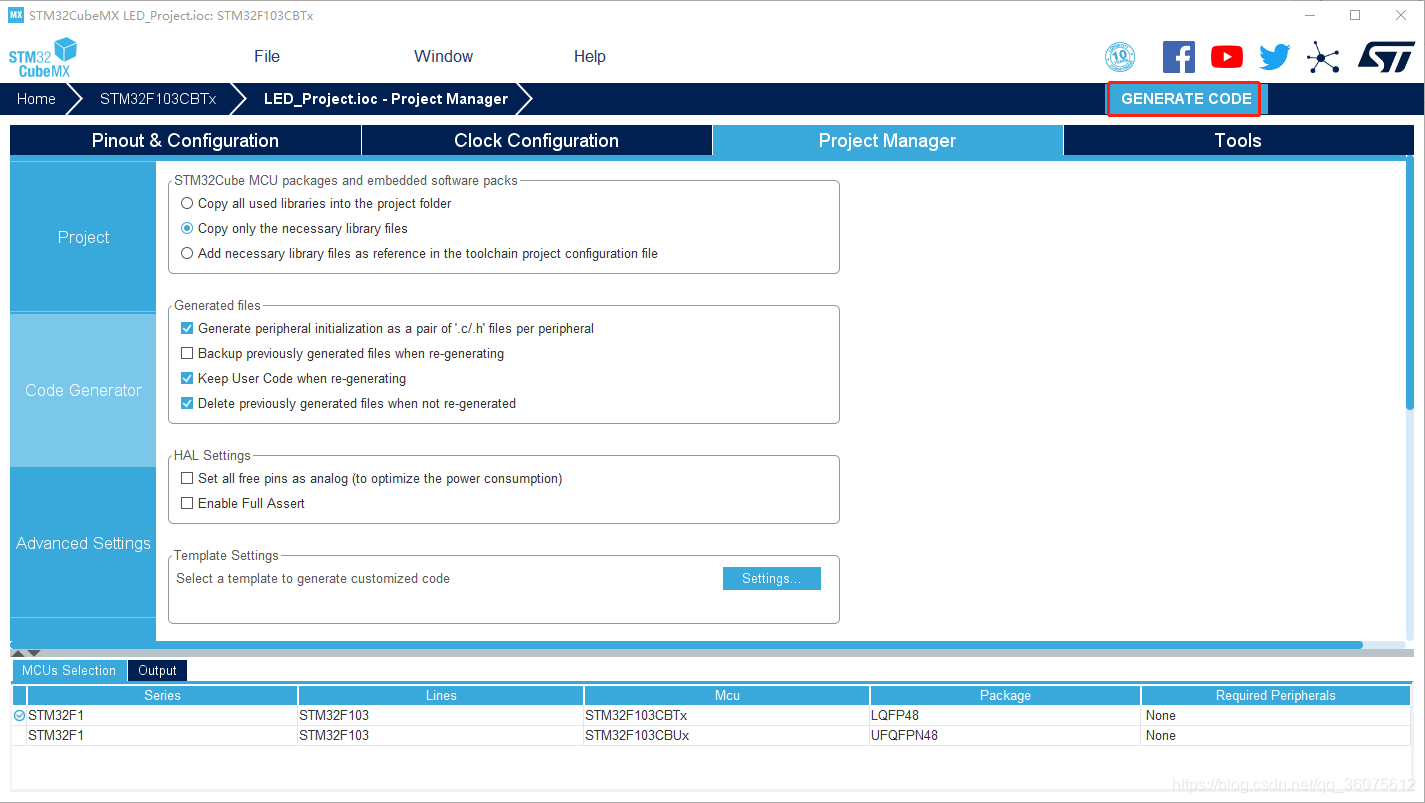Select Add necessary library files as reference option
The height and width of the screenshot is (803, 1425).
pyautogui.click(x=187, y=253)
